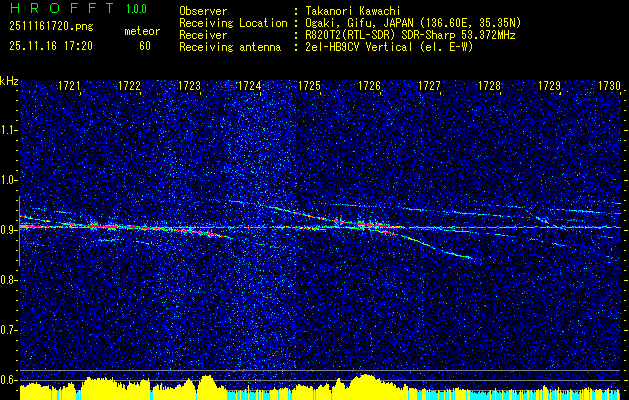Click the Observer label

tap(203, 11)
